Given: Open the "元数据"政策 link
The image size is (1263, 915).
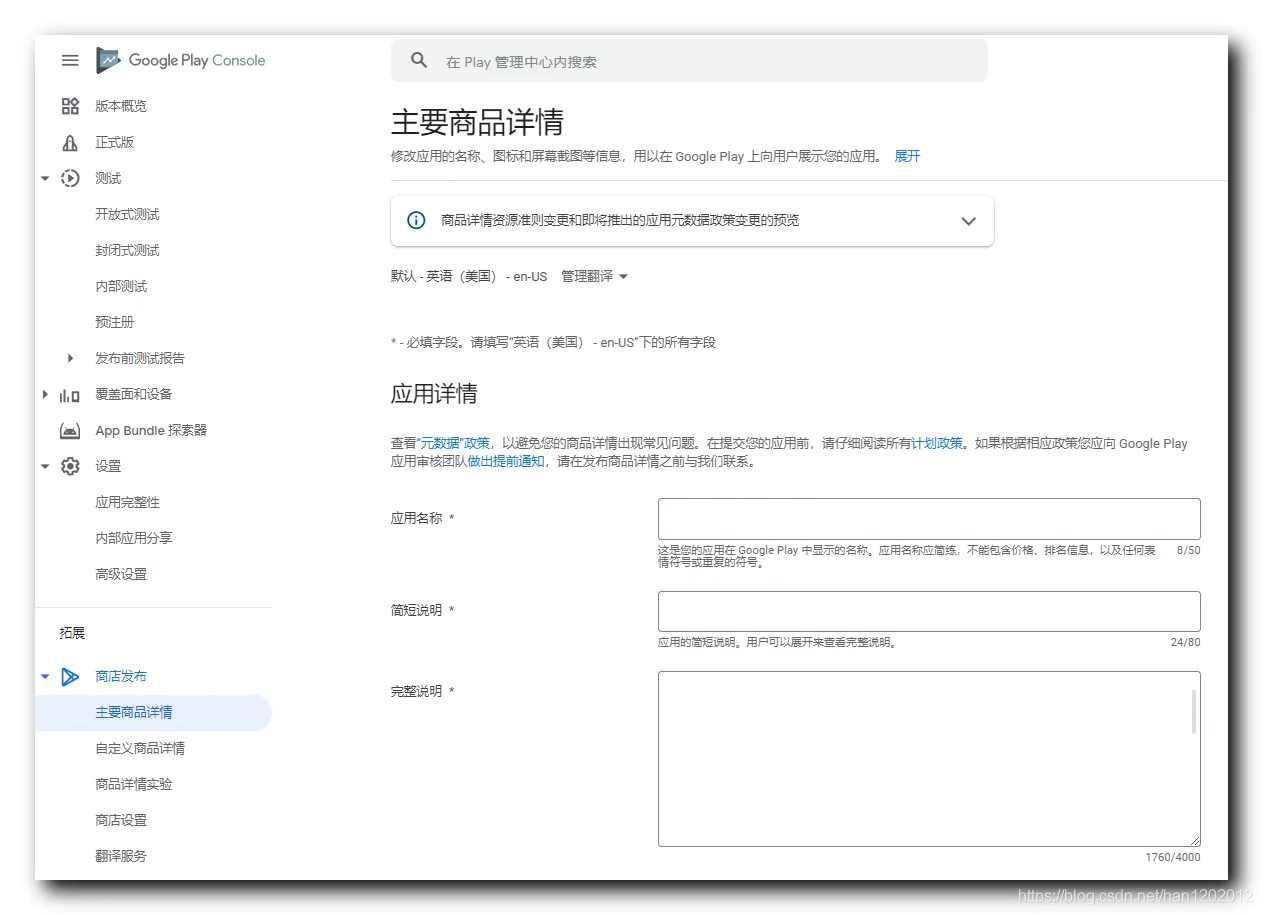Looking at the screenshot, I should tap(453, 443).
